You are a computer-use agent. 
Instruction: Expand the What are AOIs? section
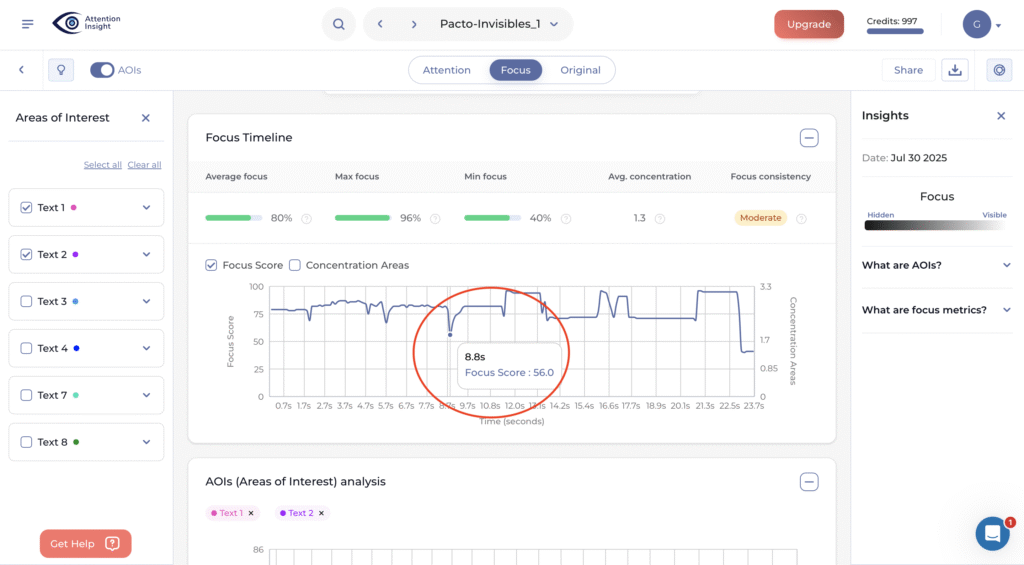1006,265
